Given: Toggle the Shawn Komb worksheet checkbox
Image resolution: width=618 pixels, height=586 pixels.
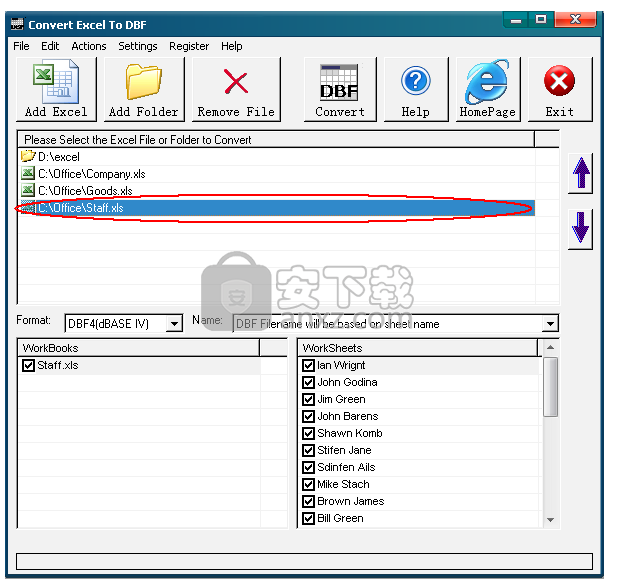Looking at the screenshot, I should pos(308,433).
